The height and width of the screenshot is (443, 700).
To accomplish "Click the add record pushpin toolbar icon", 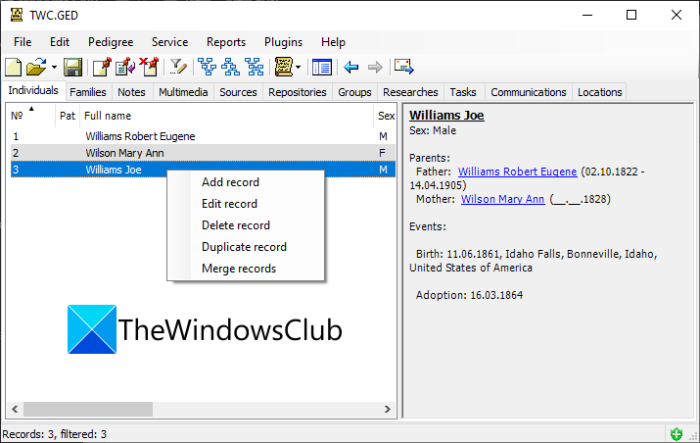I will [102, 67].
